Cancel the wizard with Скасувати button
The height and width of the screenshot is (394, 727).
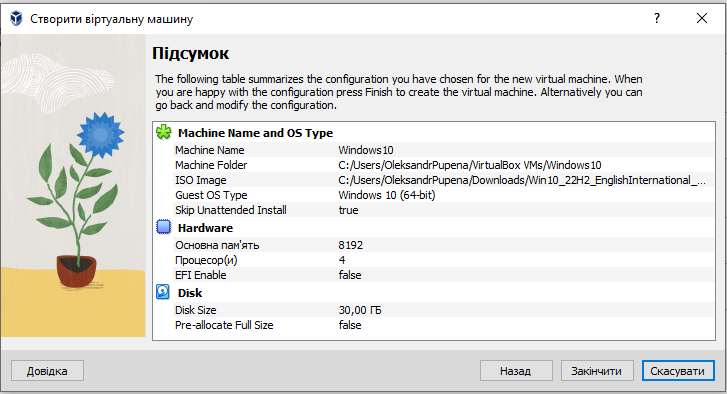(x=678, y=371)
